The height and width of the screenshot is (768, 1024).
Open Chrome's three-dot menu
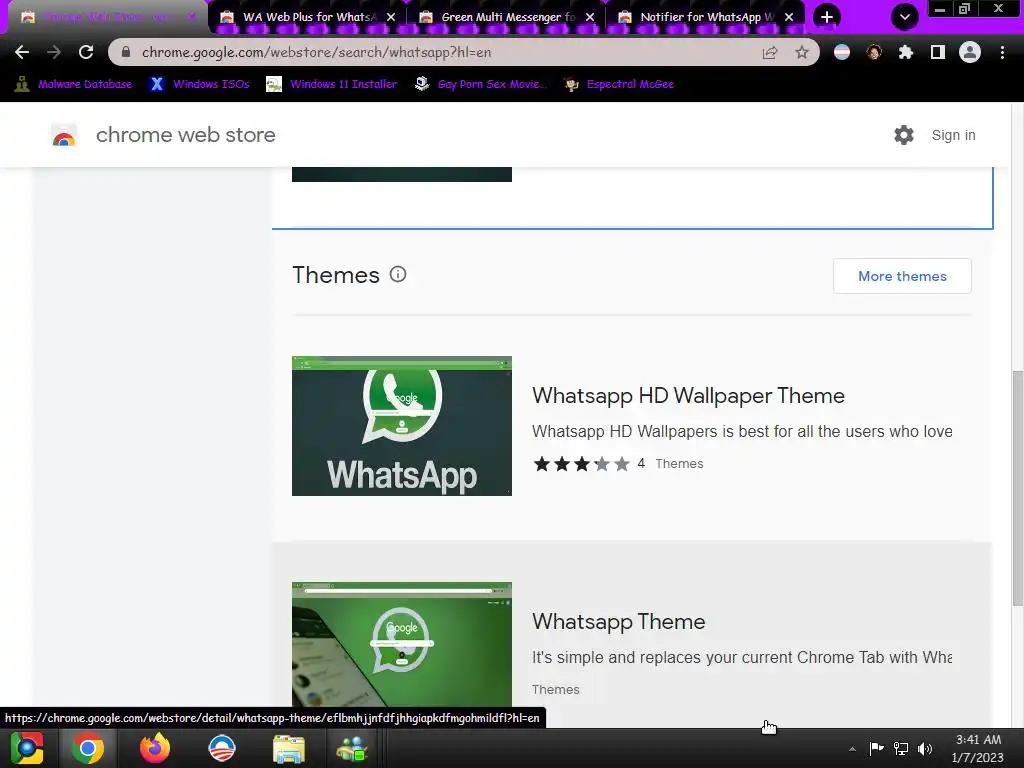pyautogui.click(x=1002, y=52)
